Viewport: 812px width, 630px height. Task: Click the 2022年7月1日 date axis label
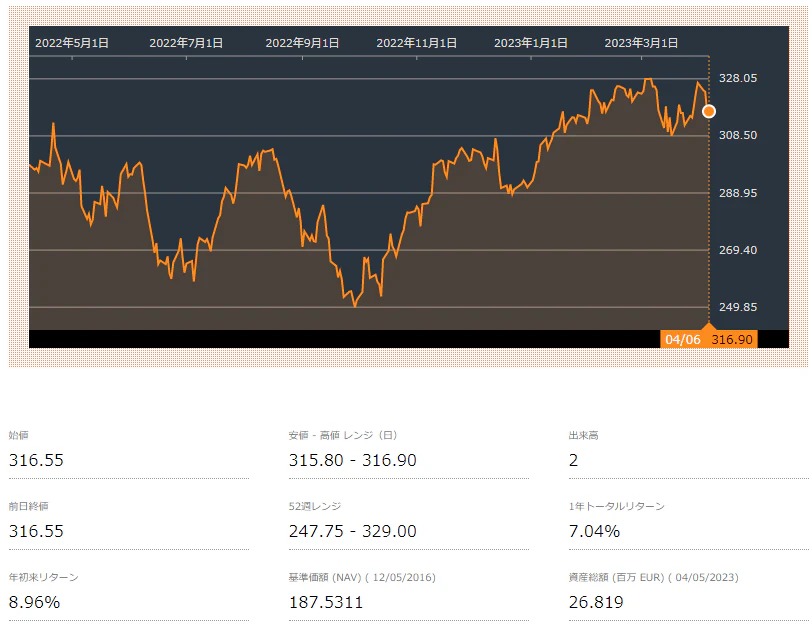(186, 43)
